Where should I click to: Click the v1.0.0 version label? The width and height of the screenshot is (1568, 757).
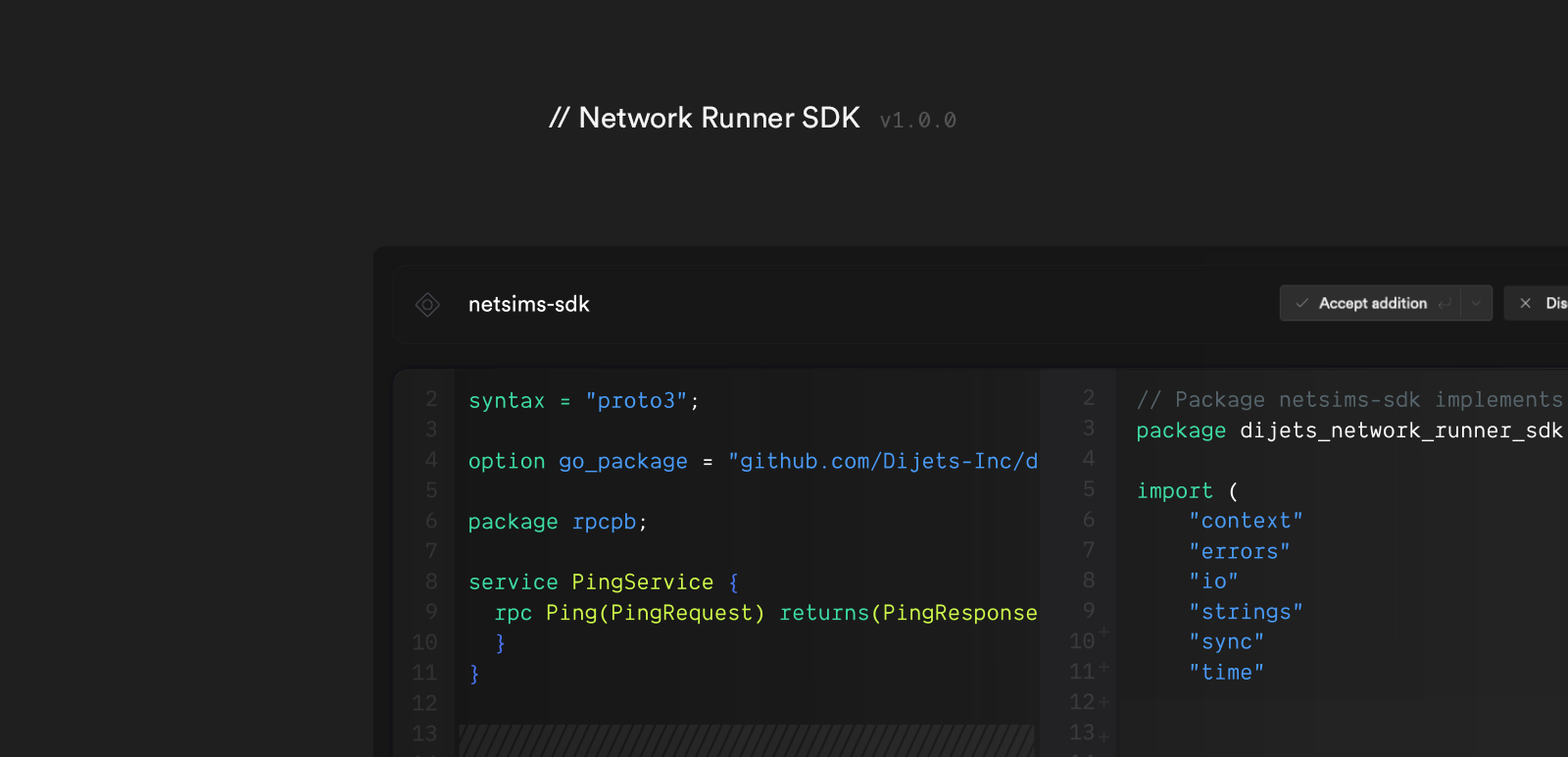pyautogui.click(x=917, y=121)
